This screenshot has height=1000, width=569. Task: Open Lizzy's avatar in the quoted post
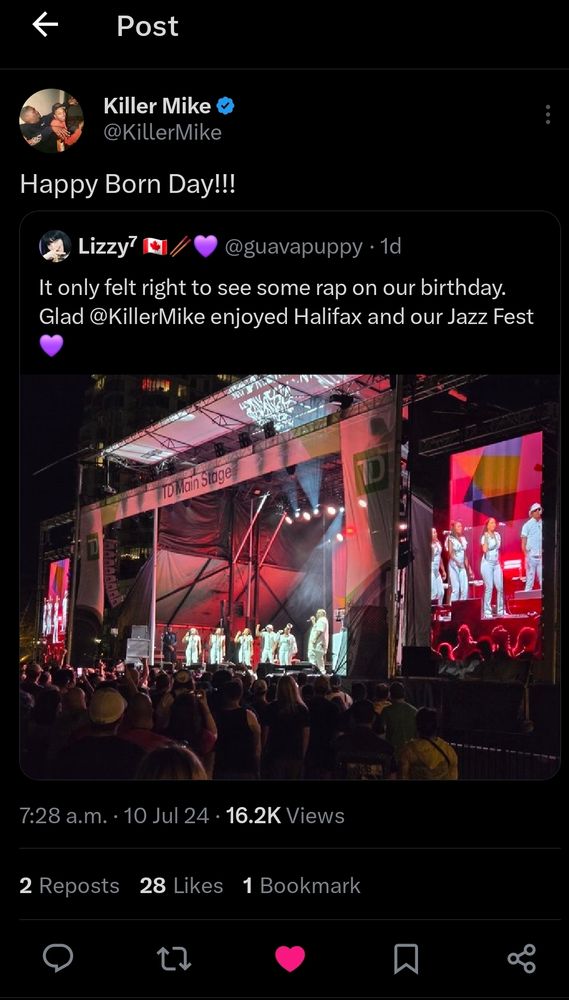coord(55,246)
